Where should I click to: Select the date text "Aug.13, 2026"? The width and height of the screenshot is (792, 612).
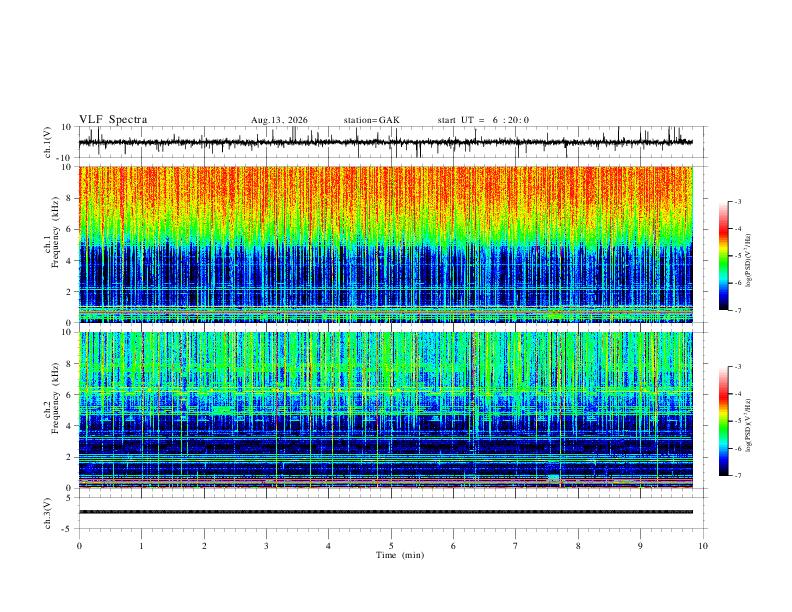tap(279, 120)
